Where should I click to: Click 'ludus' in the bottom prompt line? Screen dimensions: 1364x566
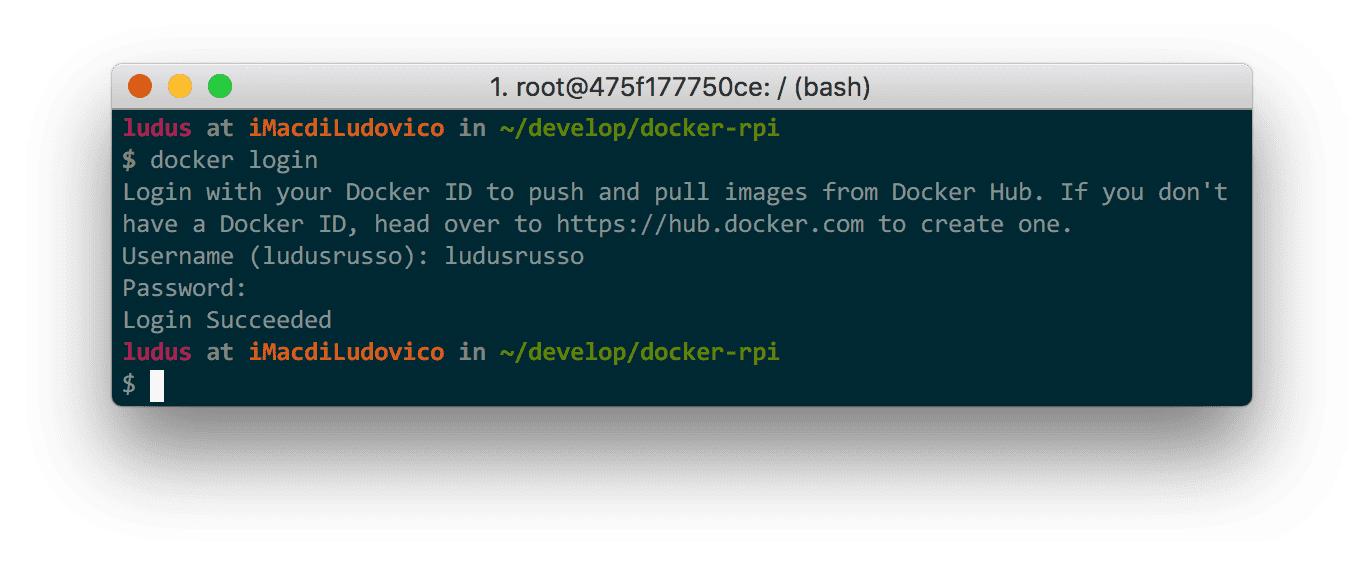[x=157, y=352]
